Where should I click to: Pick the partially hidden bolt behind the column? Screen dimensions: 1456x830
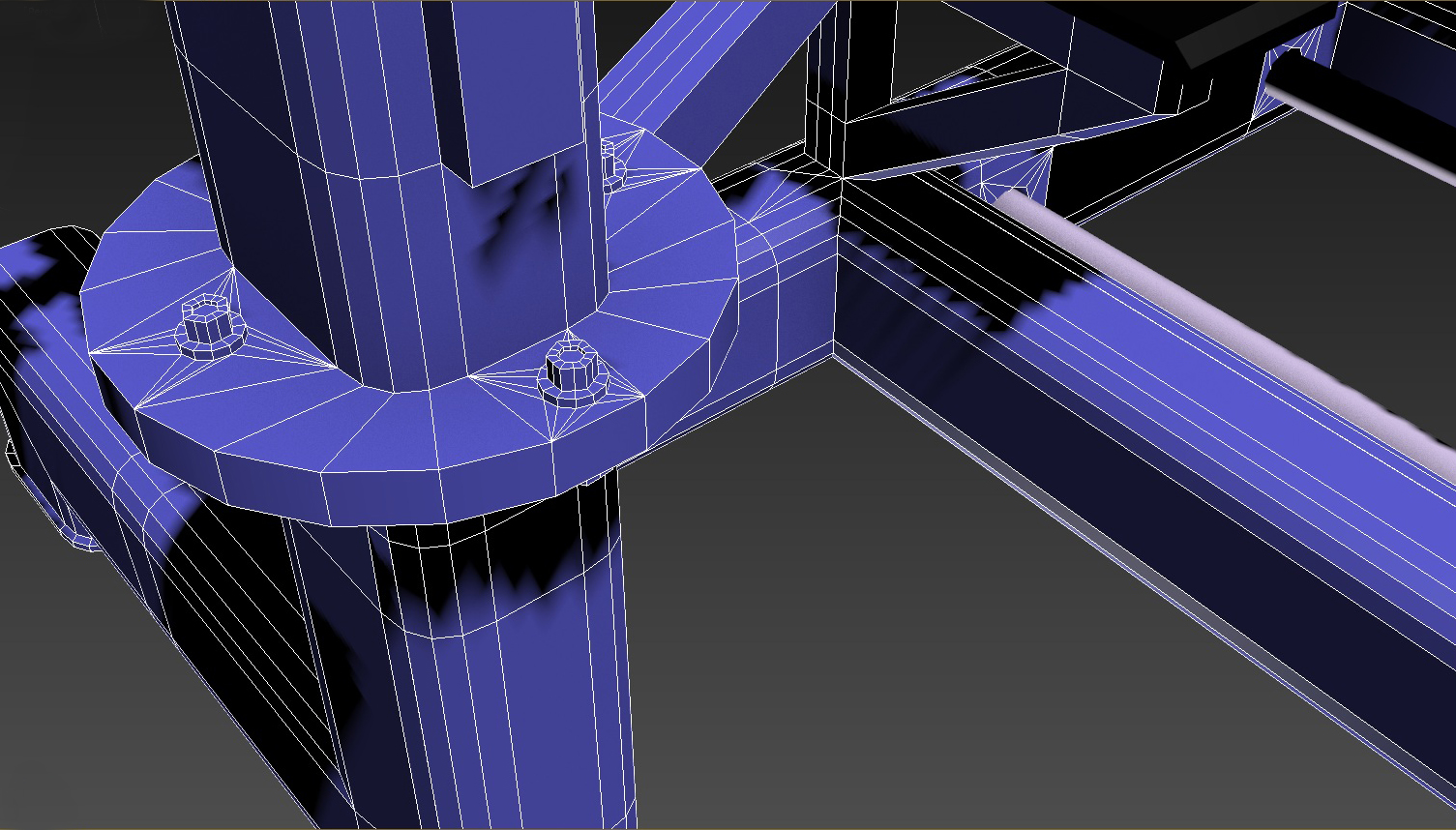609,163
